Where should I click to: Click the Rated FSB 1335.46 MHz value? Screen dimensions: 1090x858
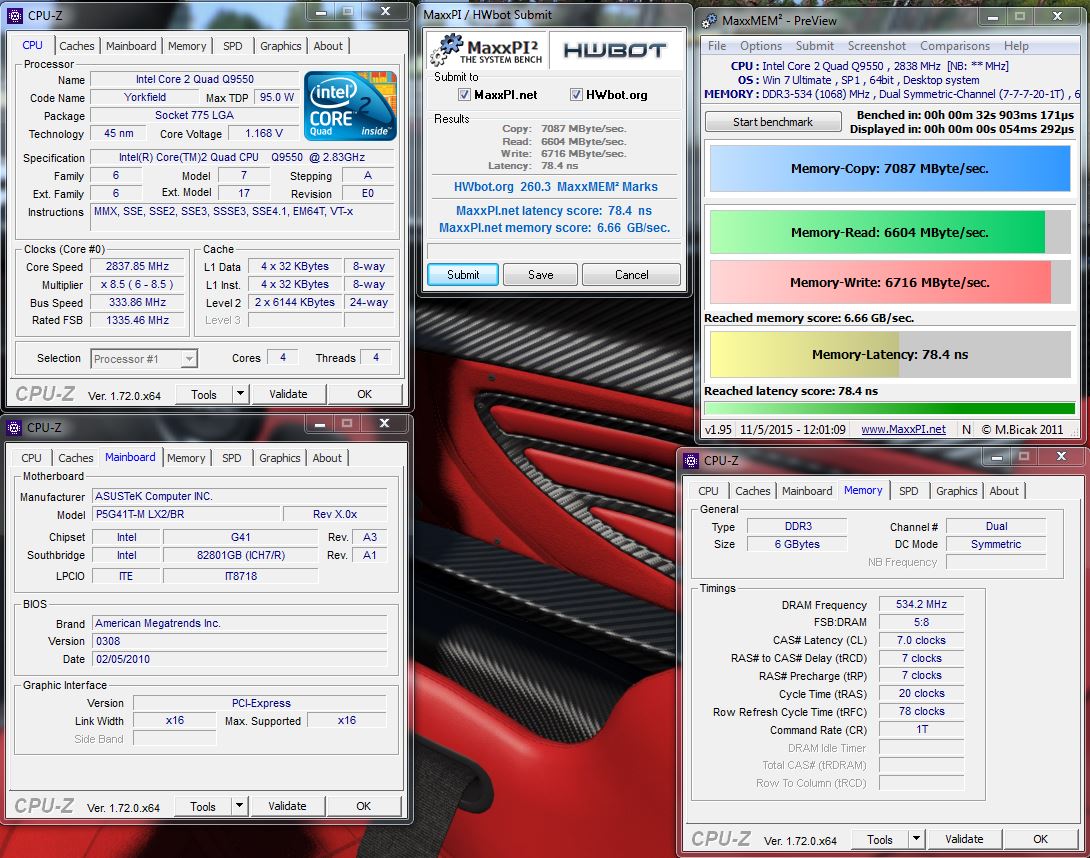(138, 321)
